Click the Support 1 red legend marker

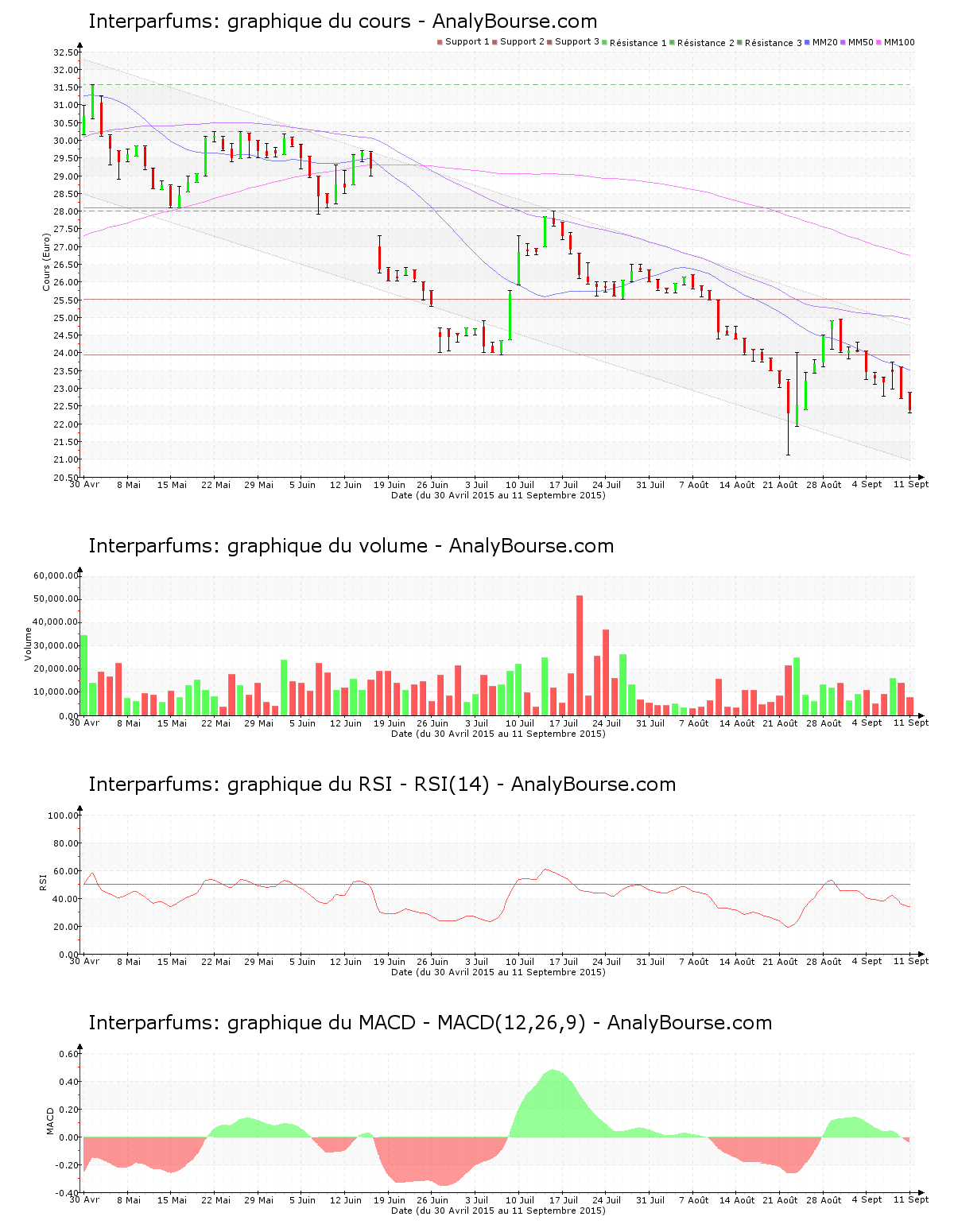click(440, 42)
